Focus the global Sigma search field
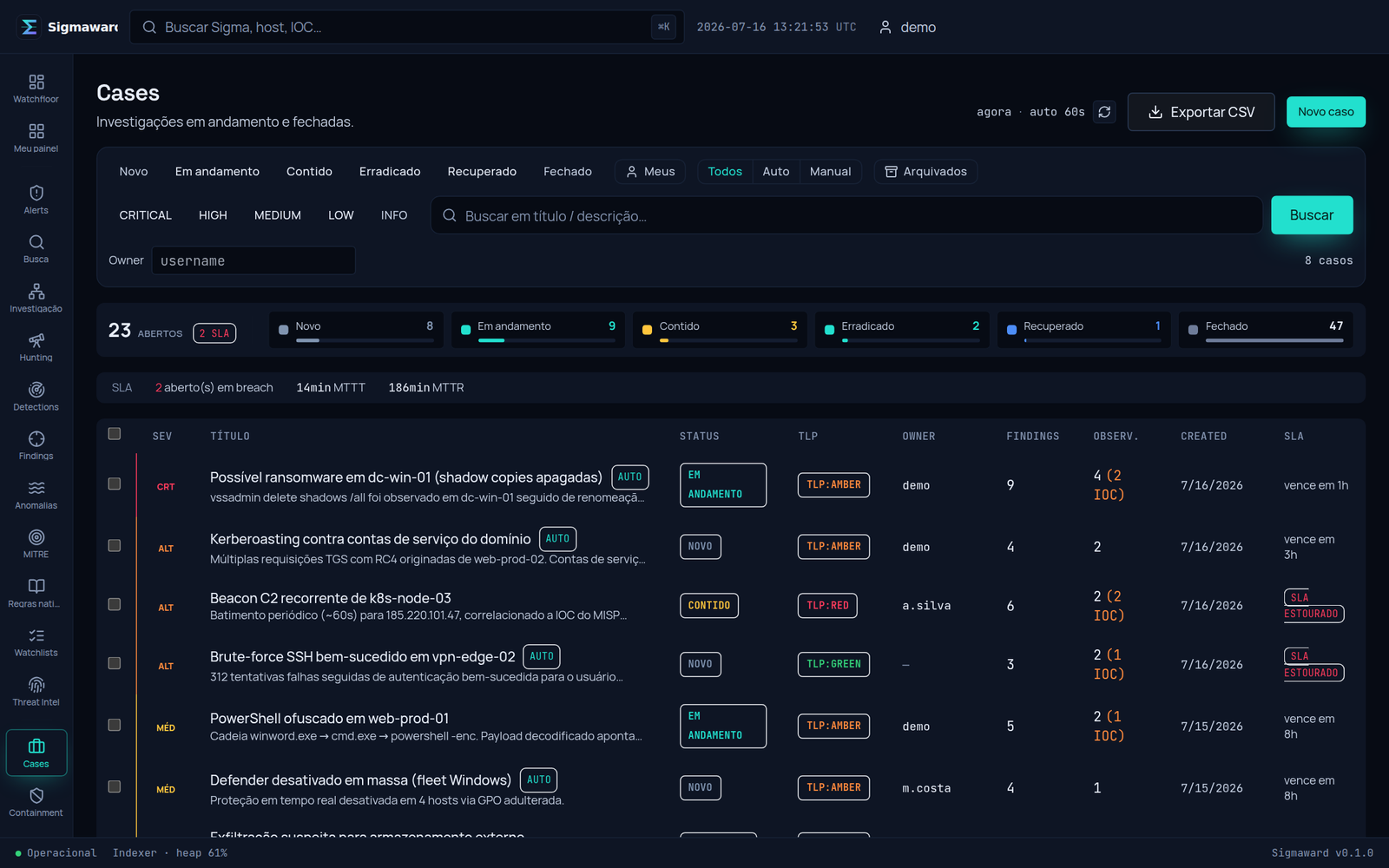 [x=407, y=27]
